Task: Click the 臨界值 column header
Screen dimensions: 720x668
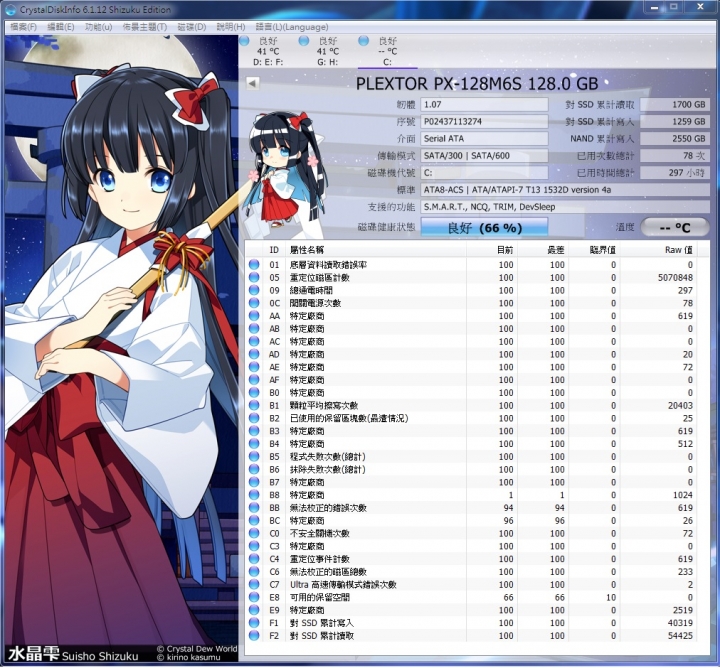Action: [594, 250]
